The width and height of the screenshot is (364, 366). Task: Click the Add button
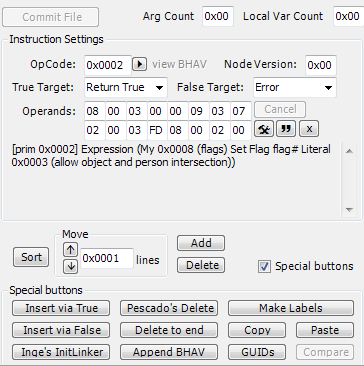pos(201,243)
